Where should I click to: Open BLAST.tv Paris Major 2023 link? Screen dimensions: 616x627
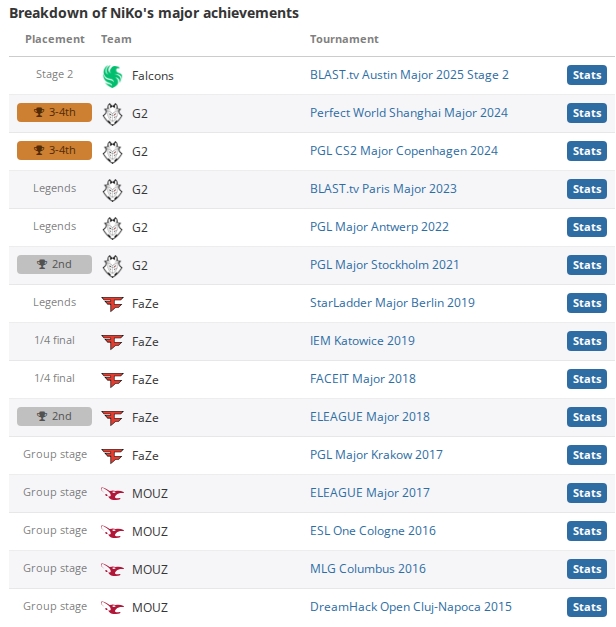383,189
